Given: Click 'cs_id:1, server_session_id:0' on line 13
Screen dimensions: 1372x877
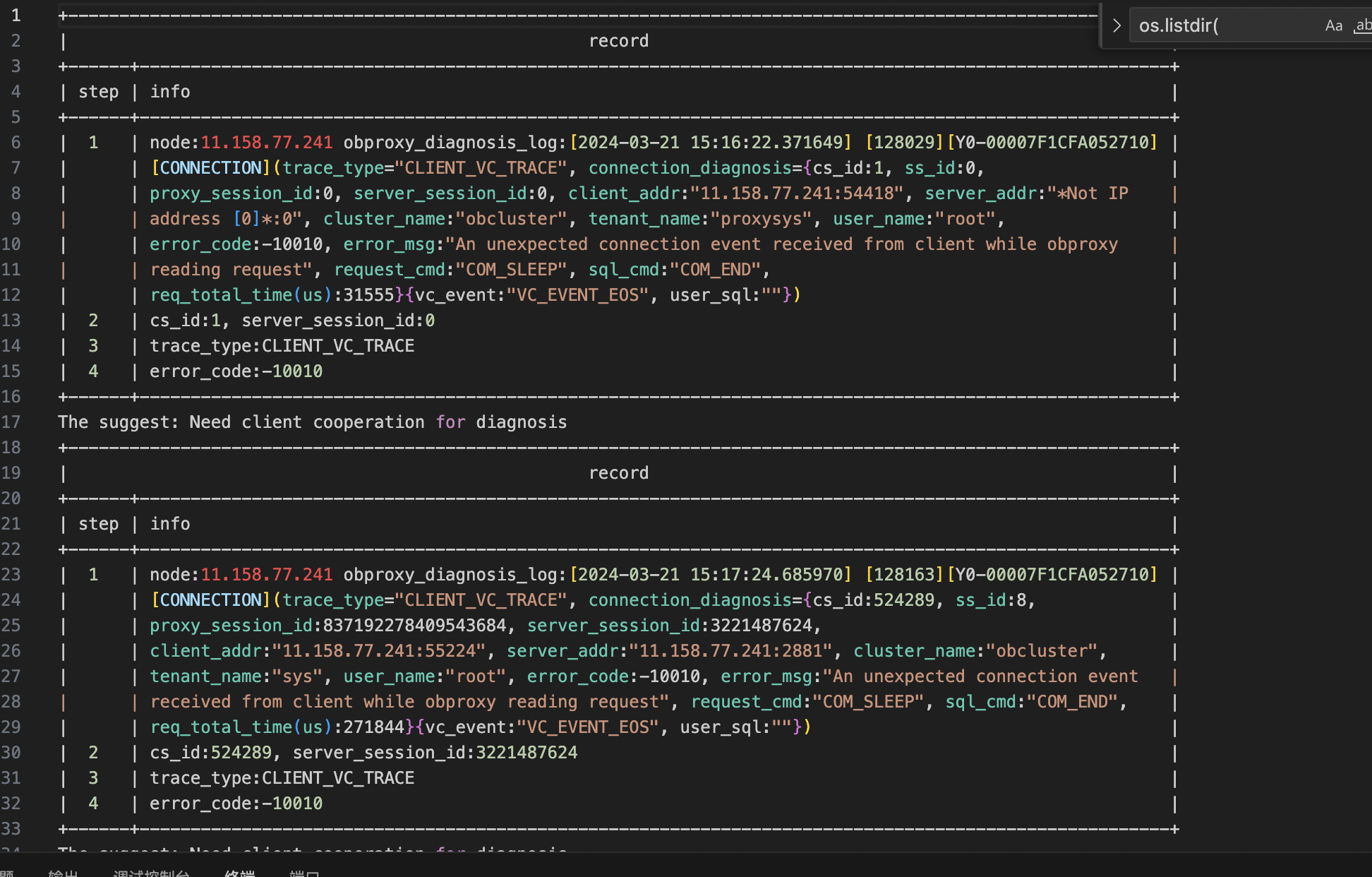Looking at the screenshot, I should (x=292, y=321).
